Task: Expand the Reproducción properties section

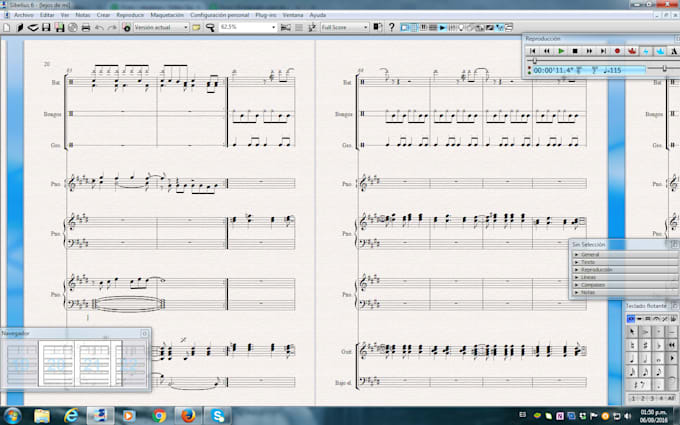Action: tap(624, 269)
